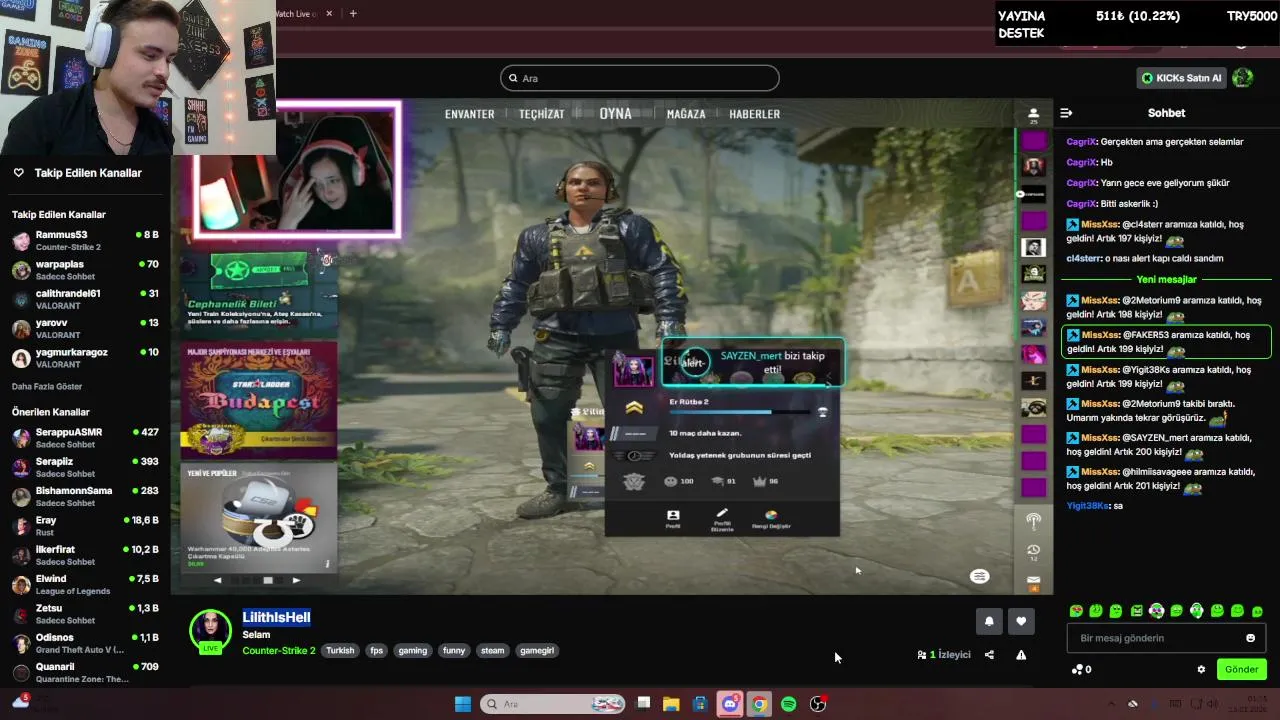This screenshot has height=720, width=1280.
Task: Click the KICKs points counter icon in chat
Action: tap(1081, 669)
